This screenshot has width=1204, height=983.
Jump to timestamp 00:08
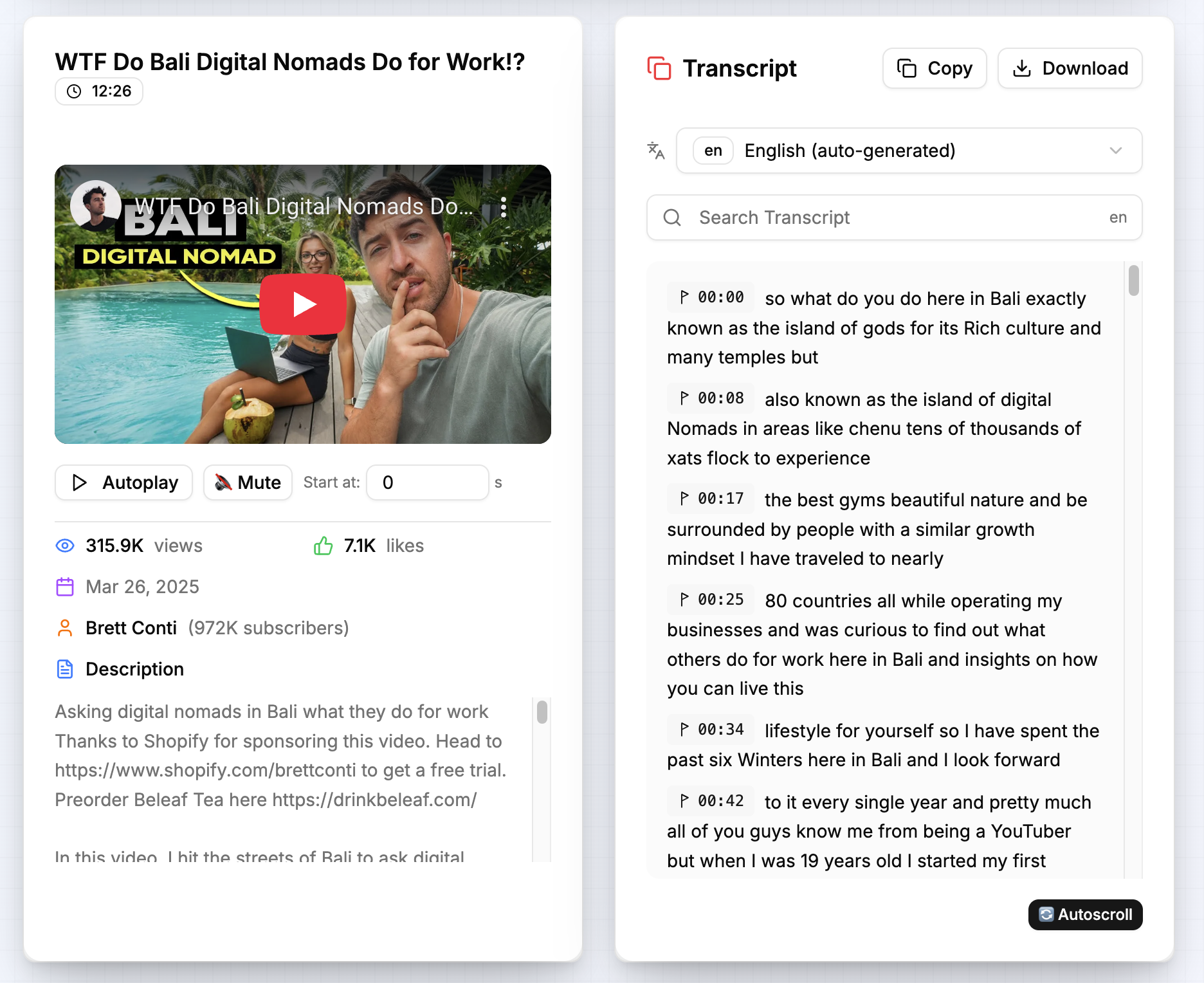[711, 398]
